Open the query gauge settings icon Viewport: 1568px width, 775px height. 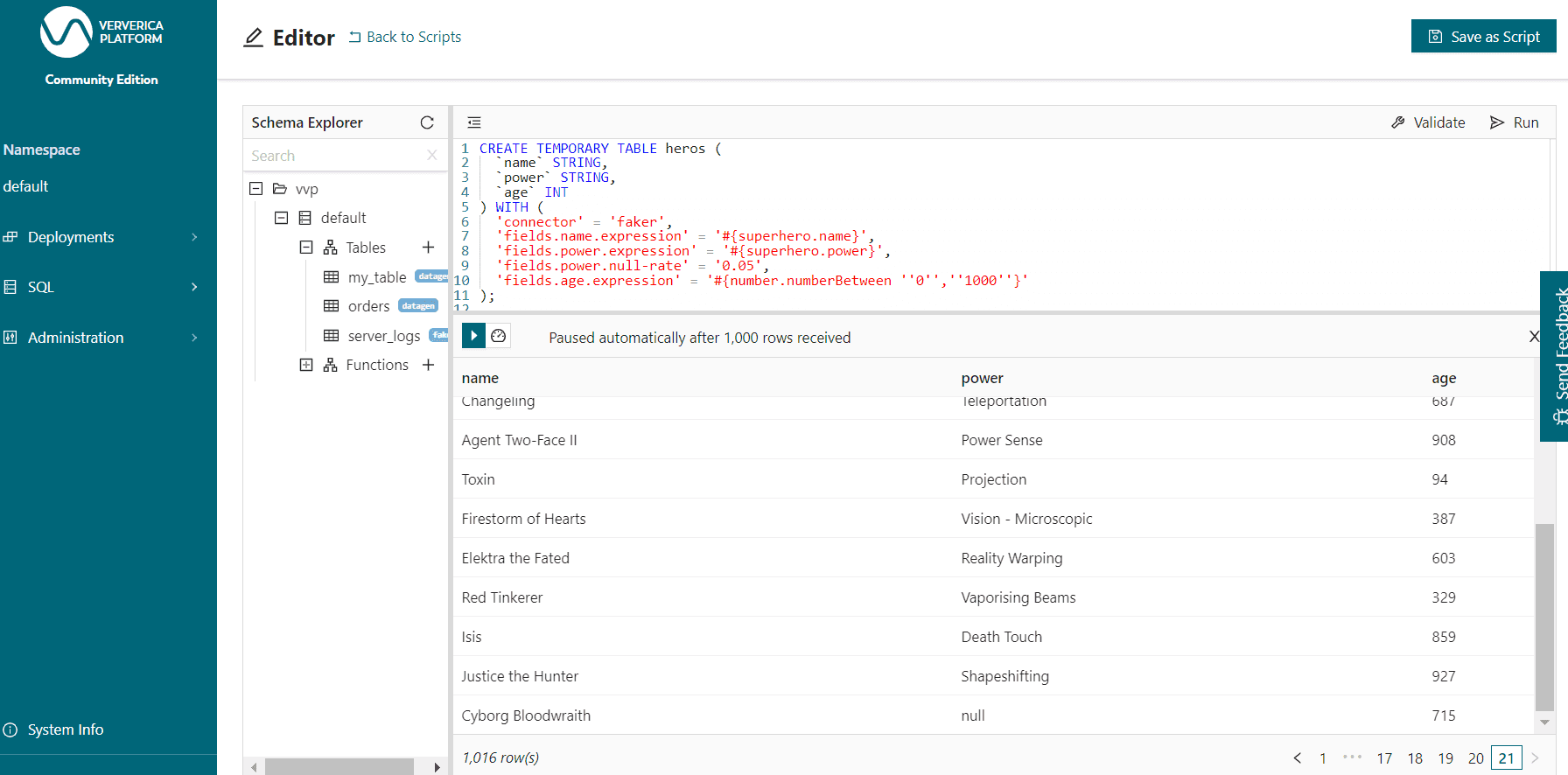pyautogui.click(x=499, y=336)
